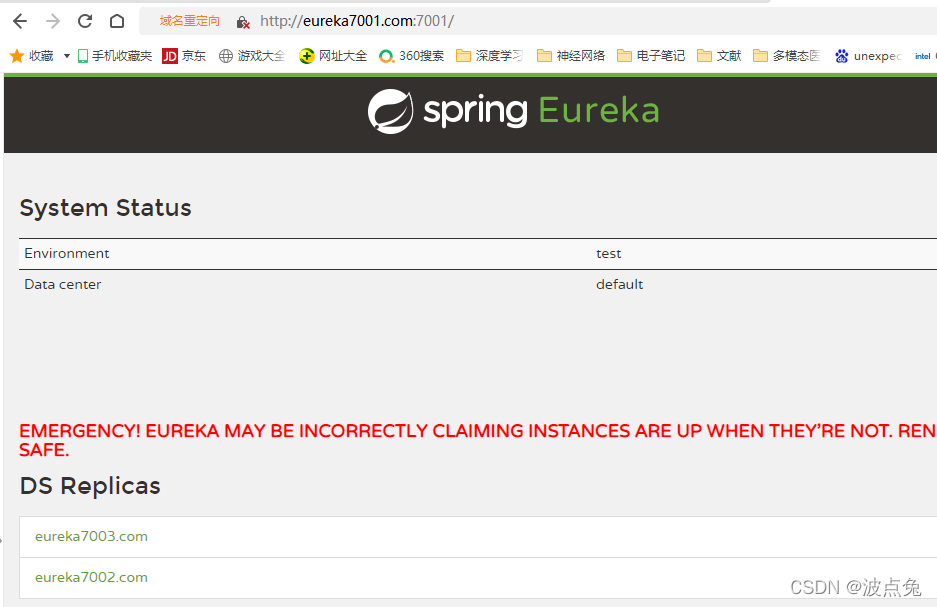Reload the current page

(x=85, y=21)
